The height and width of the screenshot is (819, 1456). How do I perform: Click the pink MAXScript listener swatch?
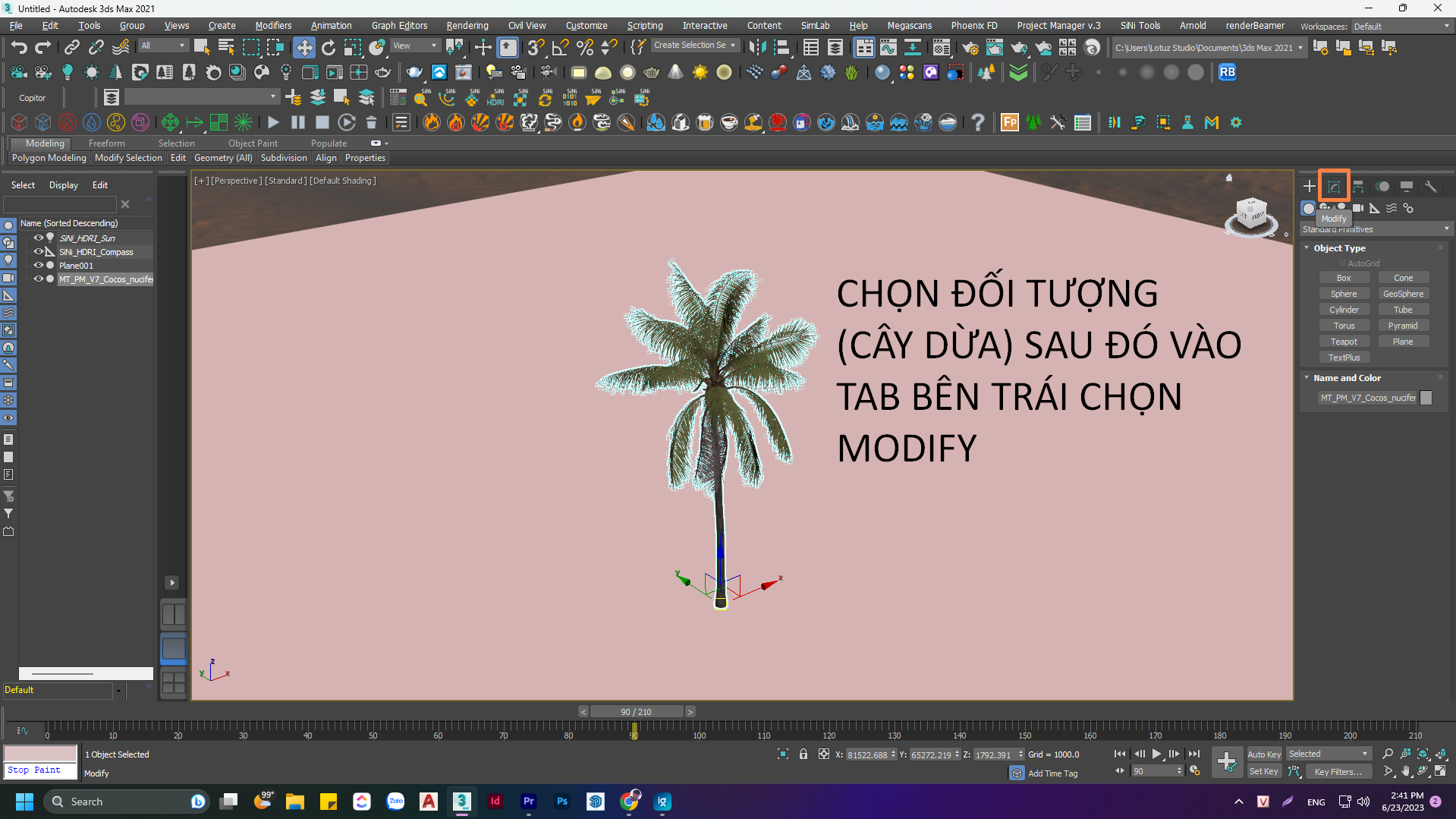pos(40,754)
